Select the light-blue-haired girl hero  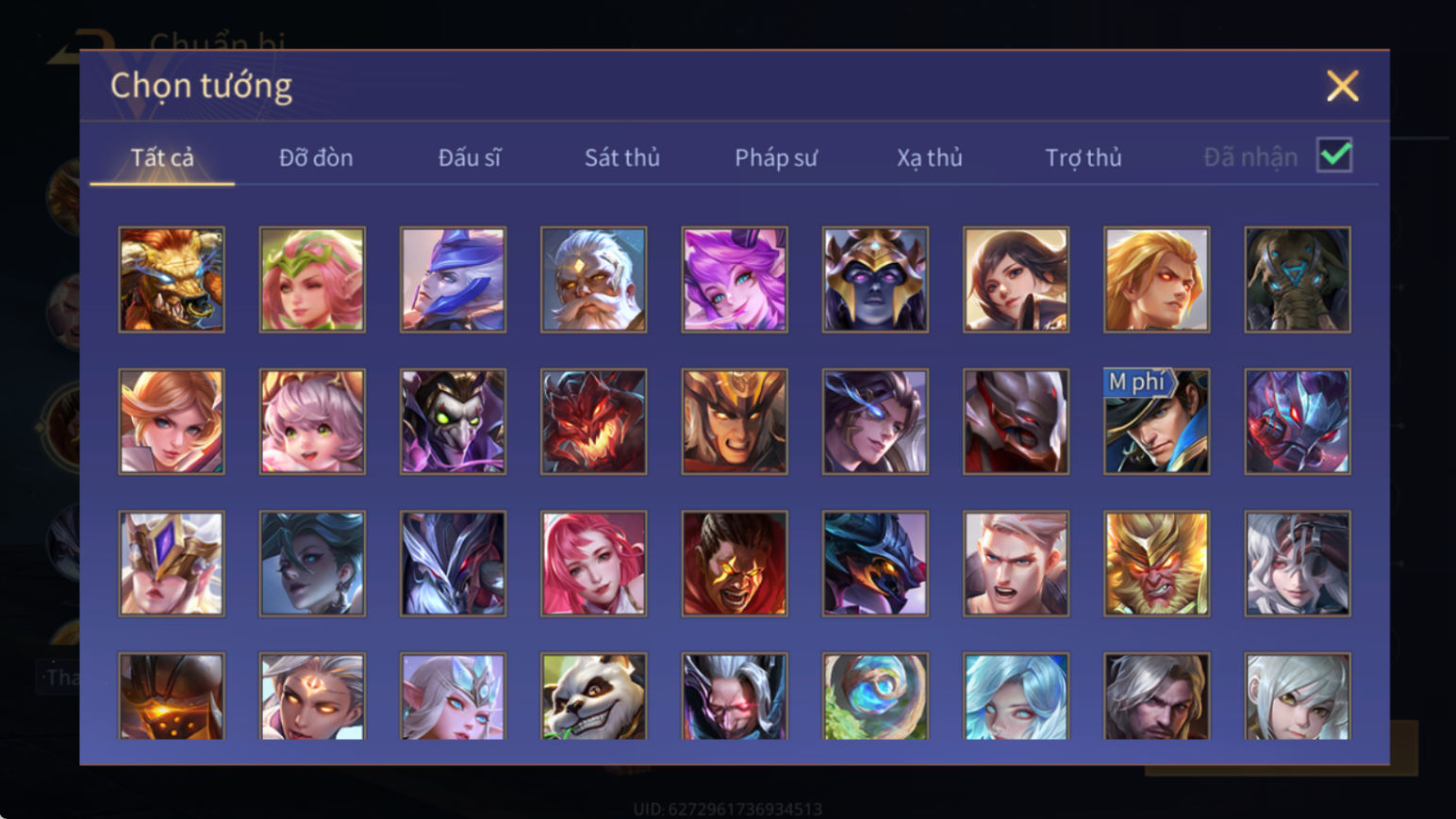tap(1016, 696)
